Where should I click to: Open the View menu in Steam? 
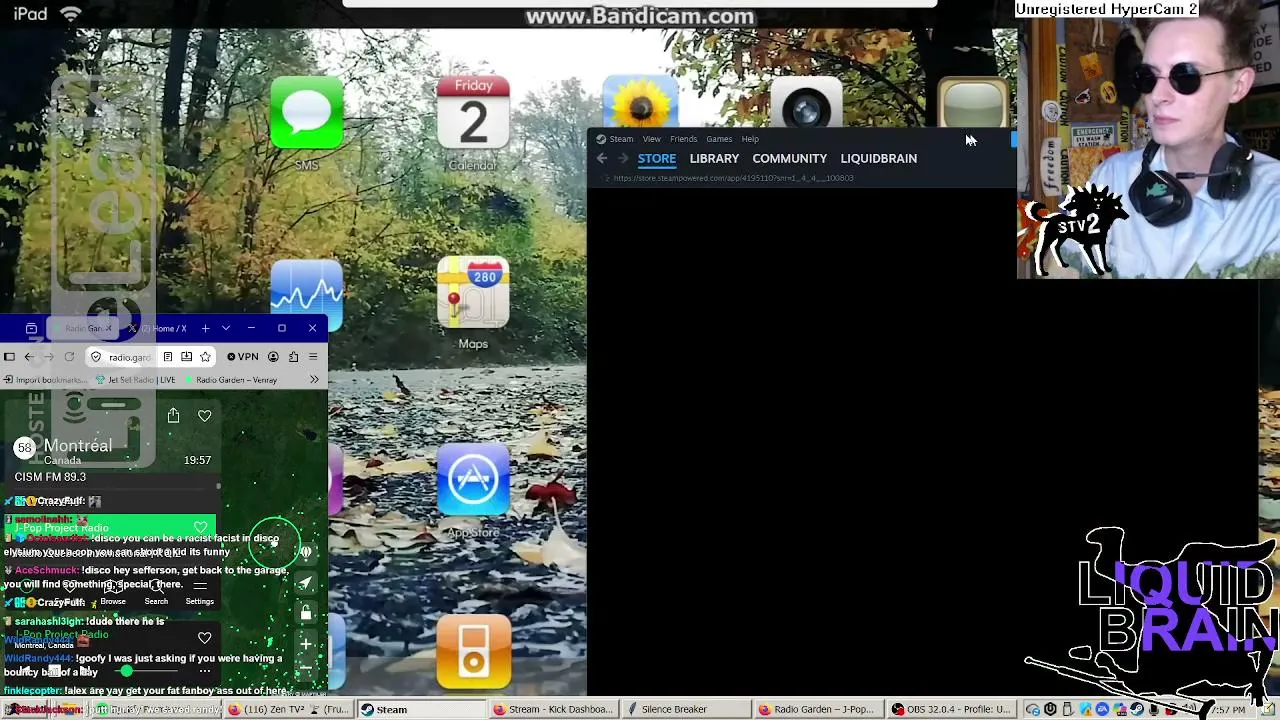click(x=652, y=139)
